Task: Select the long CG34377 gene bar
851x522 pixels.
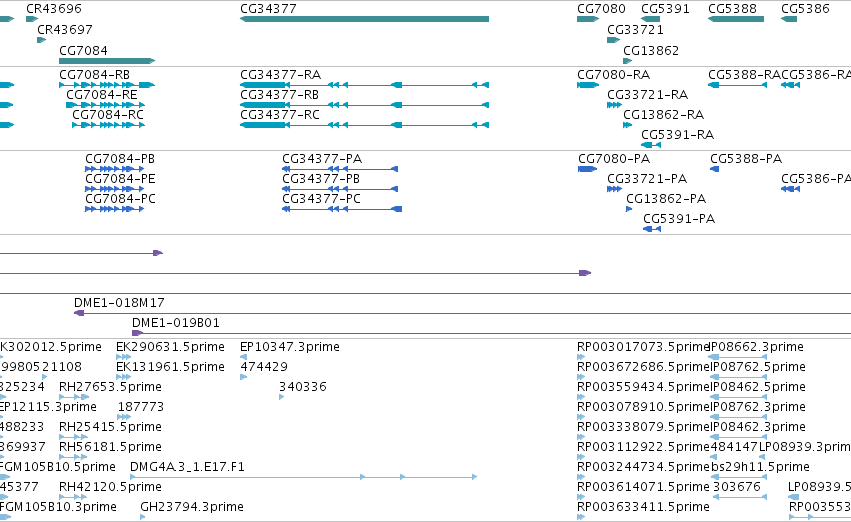Action: tap(364, 19)
